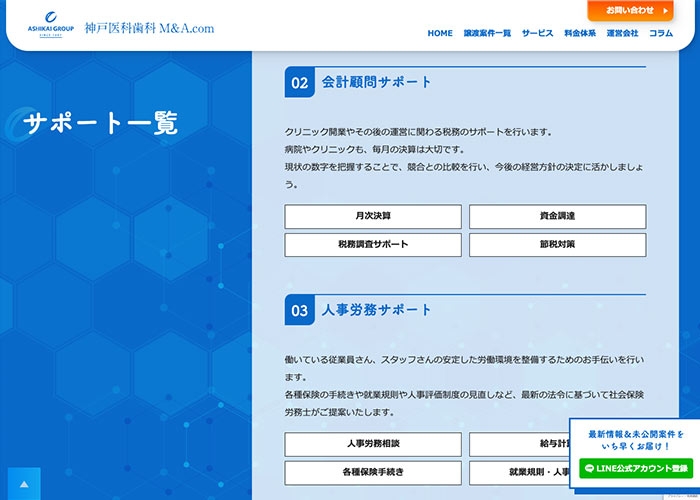
Task: Select the 人事労務相談 box
Action: point(373,444)
